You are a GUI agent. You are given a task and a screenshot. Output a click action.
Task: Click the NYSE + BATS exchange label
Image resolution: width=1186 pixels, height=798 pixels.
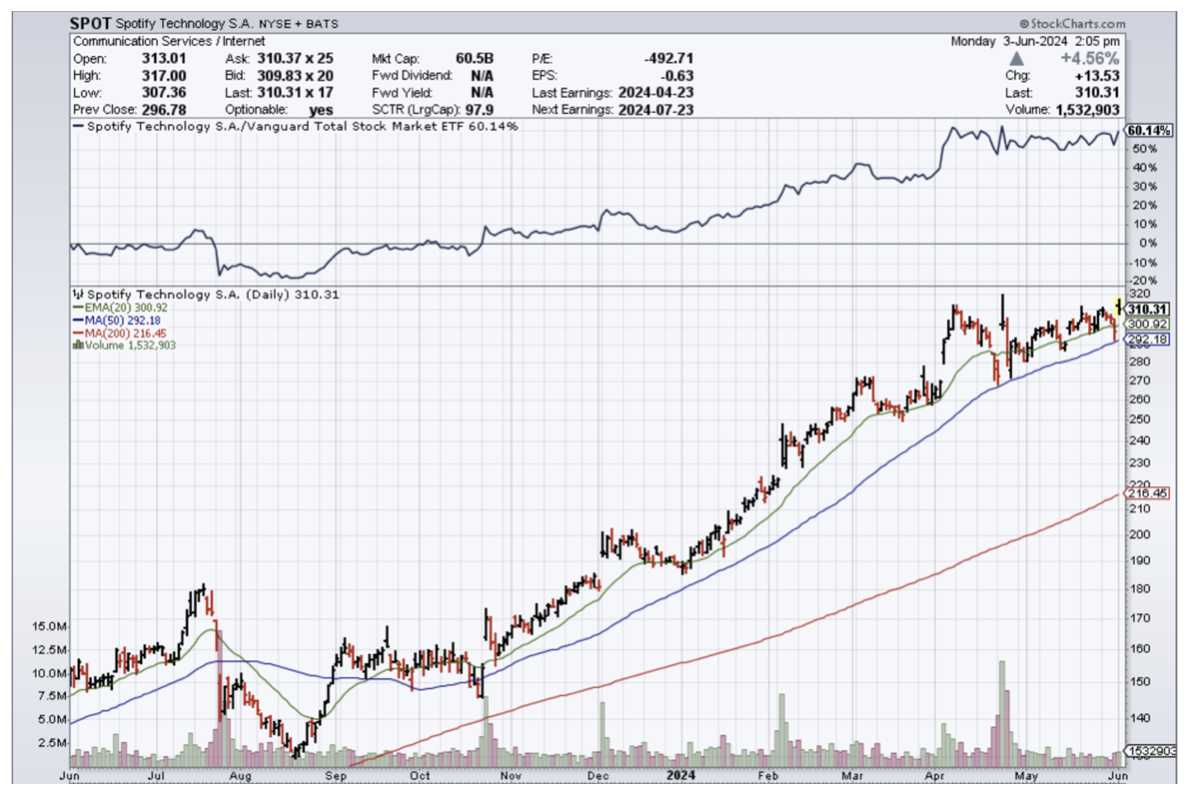tap(298, 24)
